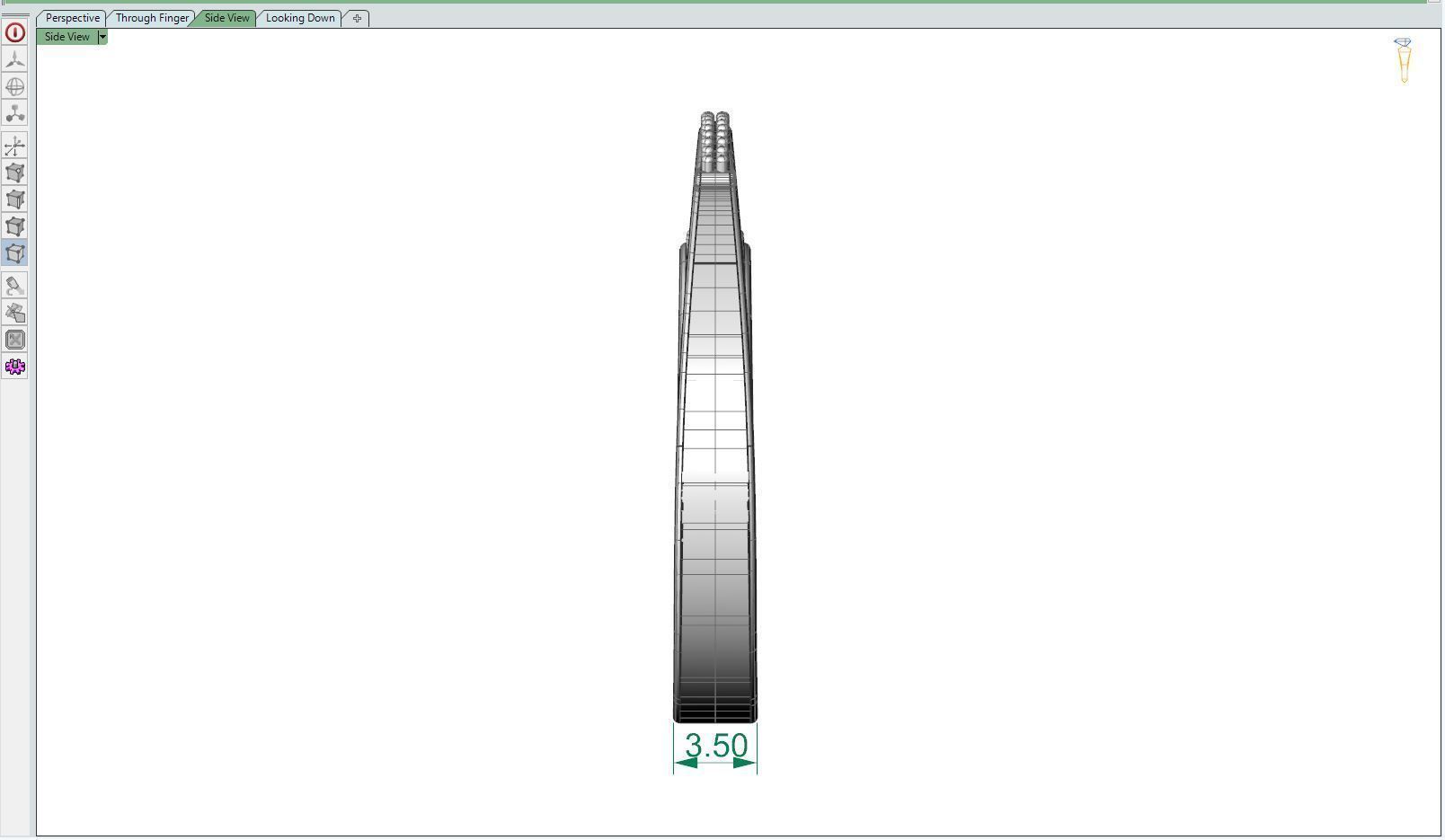Select the three-blade propeller icon

14,59
